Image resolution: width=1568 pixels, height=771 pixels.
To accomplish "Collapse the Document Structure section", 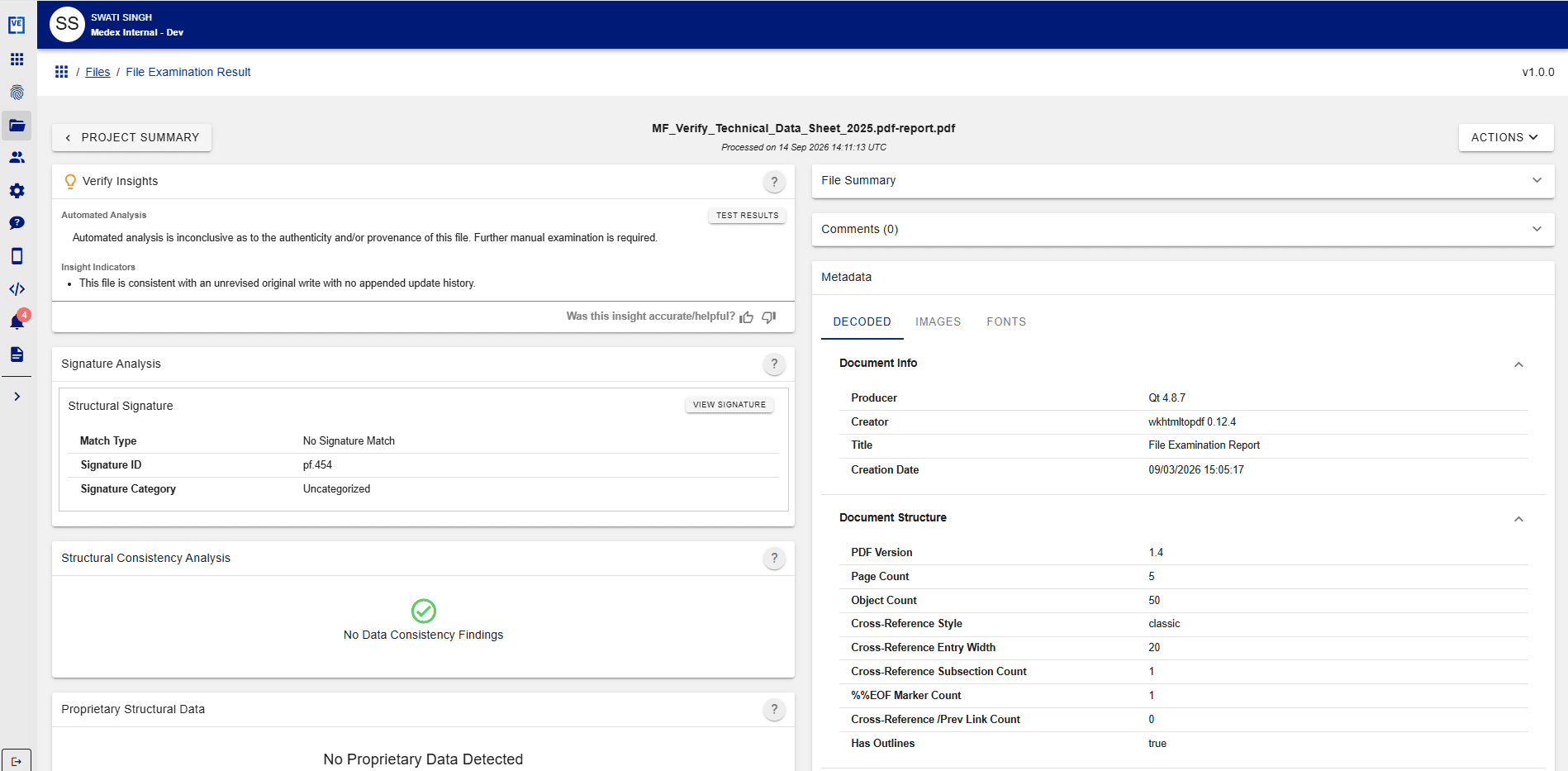I will click(1518, 519).
